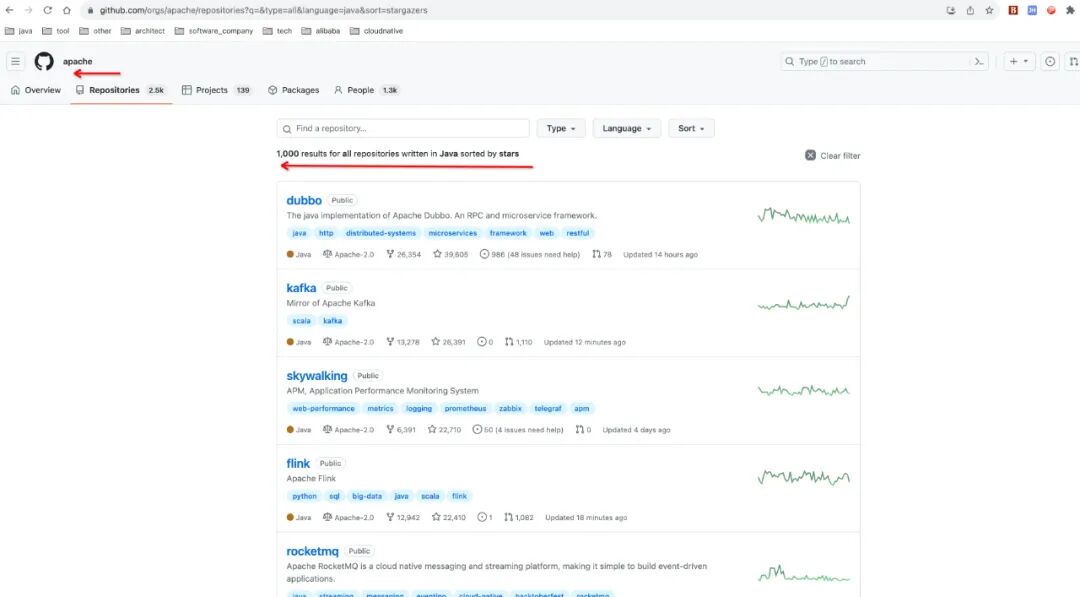Focus the Find a repository field
Viewport: 1080px width, 597px height.
[x=403, y=128]
